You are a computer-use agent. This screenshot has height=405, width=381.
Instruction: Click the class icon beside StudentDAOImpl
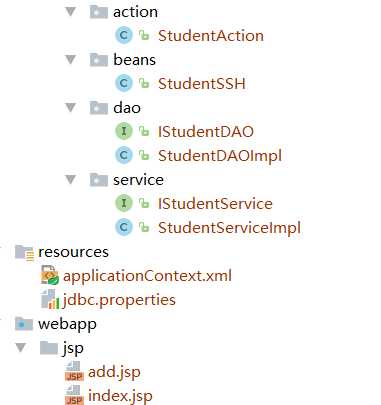(x=124, y=155)
